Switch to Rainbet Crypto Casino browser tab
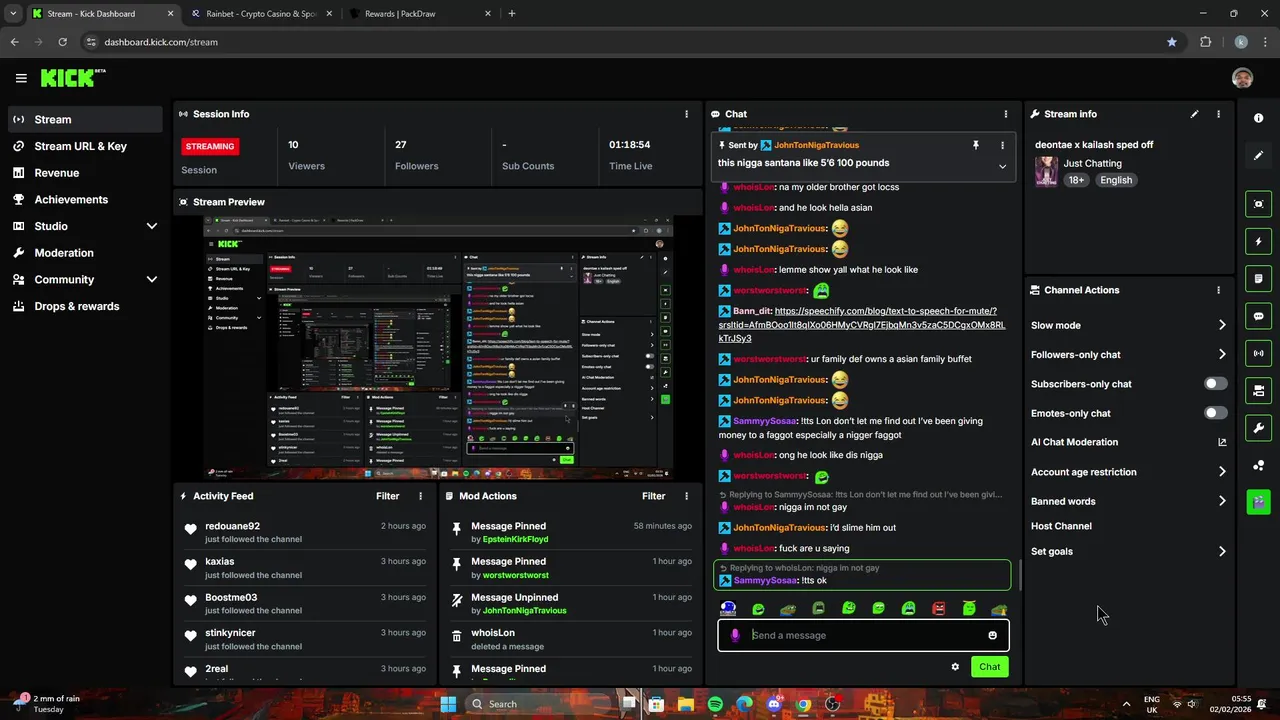The height and width of the screenshot is (720, 1280). (x=262, y=14)
